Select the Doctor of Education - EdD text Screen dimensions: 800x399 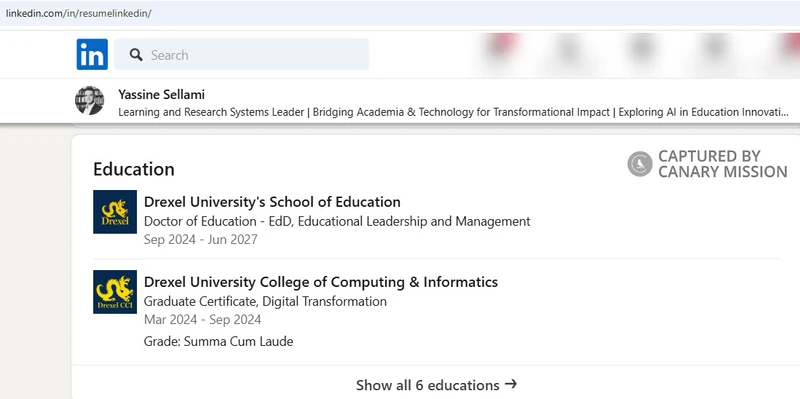[x=337, y=221]
